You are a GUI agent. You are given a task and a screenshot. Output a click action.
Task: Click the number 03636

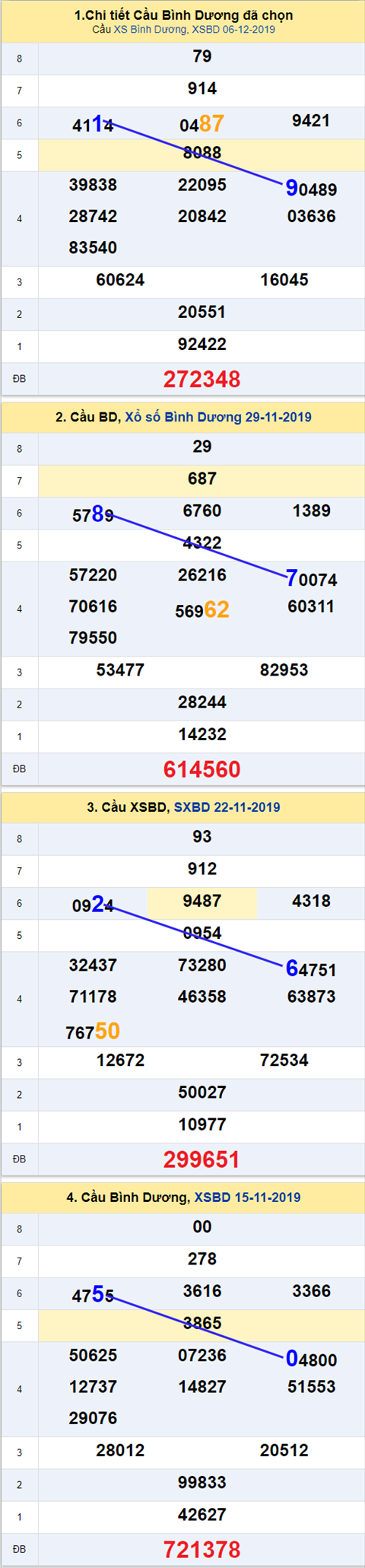coord(311,216)
